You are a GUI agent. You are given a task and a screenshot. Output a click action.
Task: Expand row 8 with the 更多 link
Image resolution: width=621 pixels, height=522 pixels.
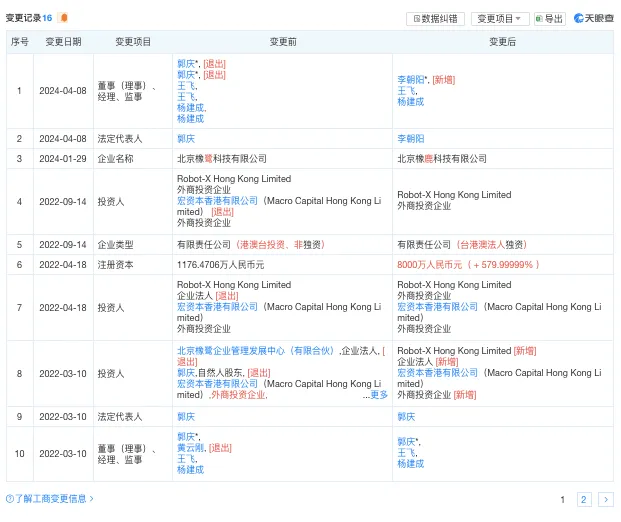378,395
